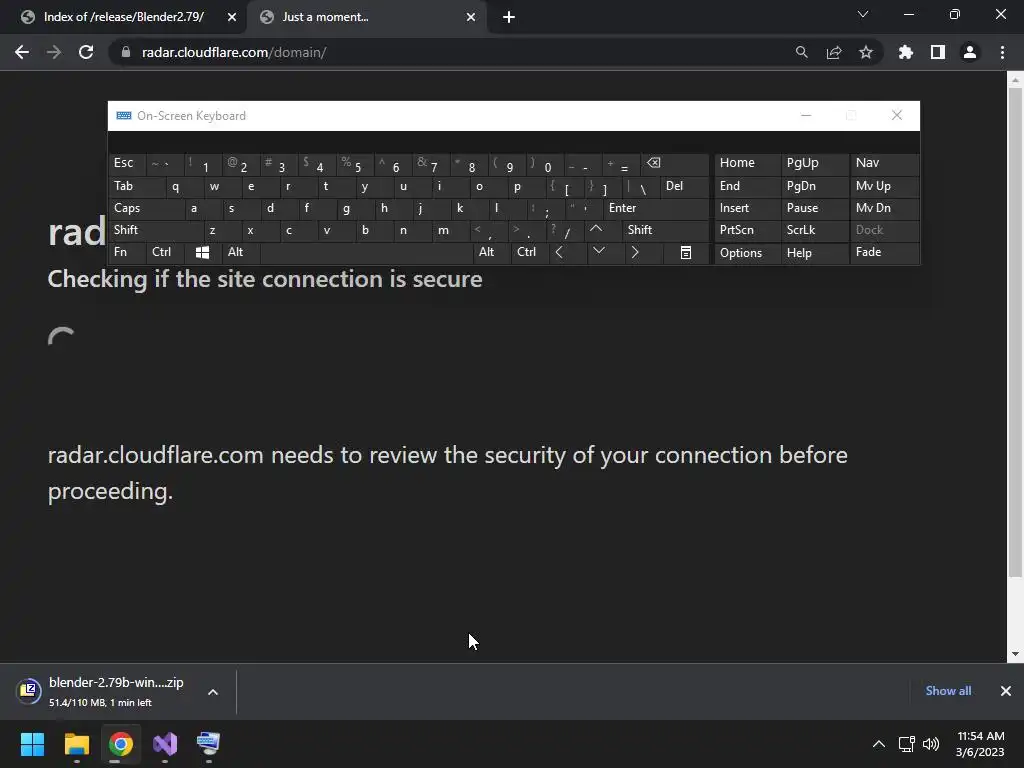Click the network tray icon
Viewport: 1024px width, 768px height.
(906, 744)
